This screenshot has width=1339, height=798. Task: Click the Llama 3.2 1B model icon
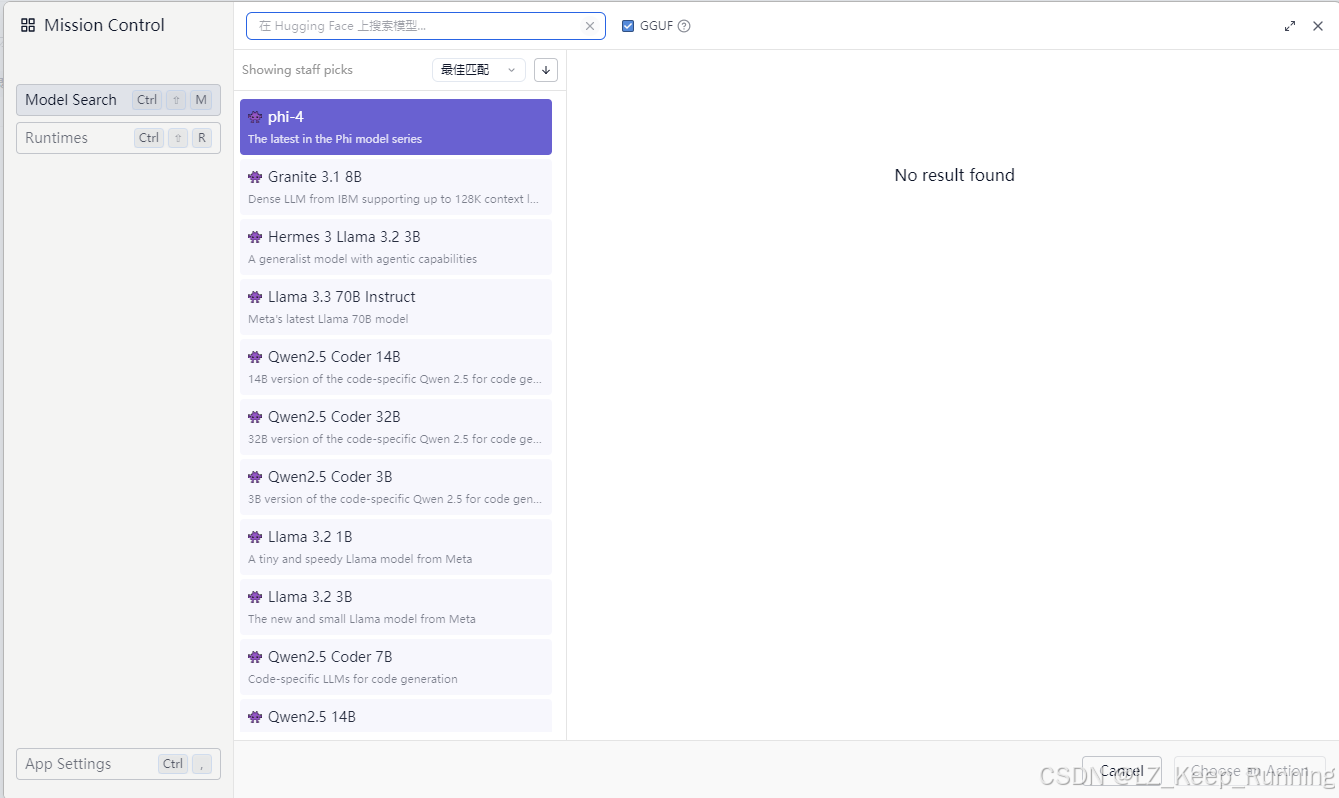(x=255, y=537)
